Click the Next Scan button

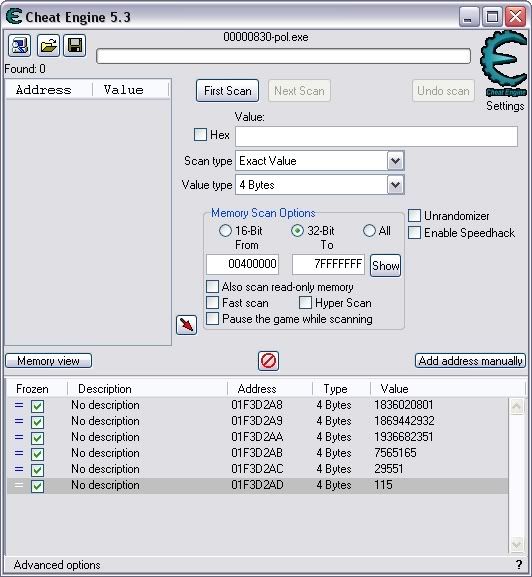299,91
